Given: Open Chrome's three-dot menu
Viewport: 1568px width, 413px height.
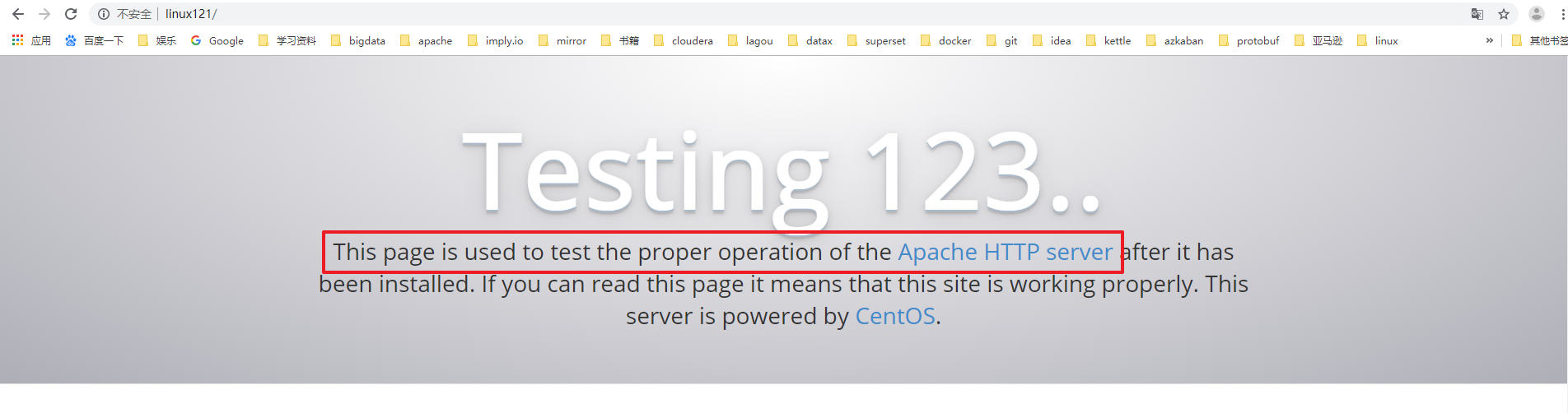Looking at the screenshot, I should point(1562,14).
